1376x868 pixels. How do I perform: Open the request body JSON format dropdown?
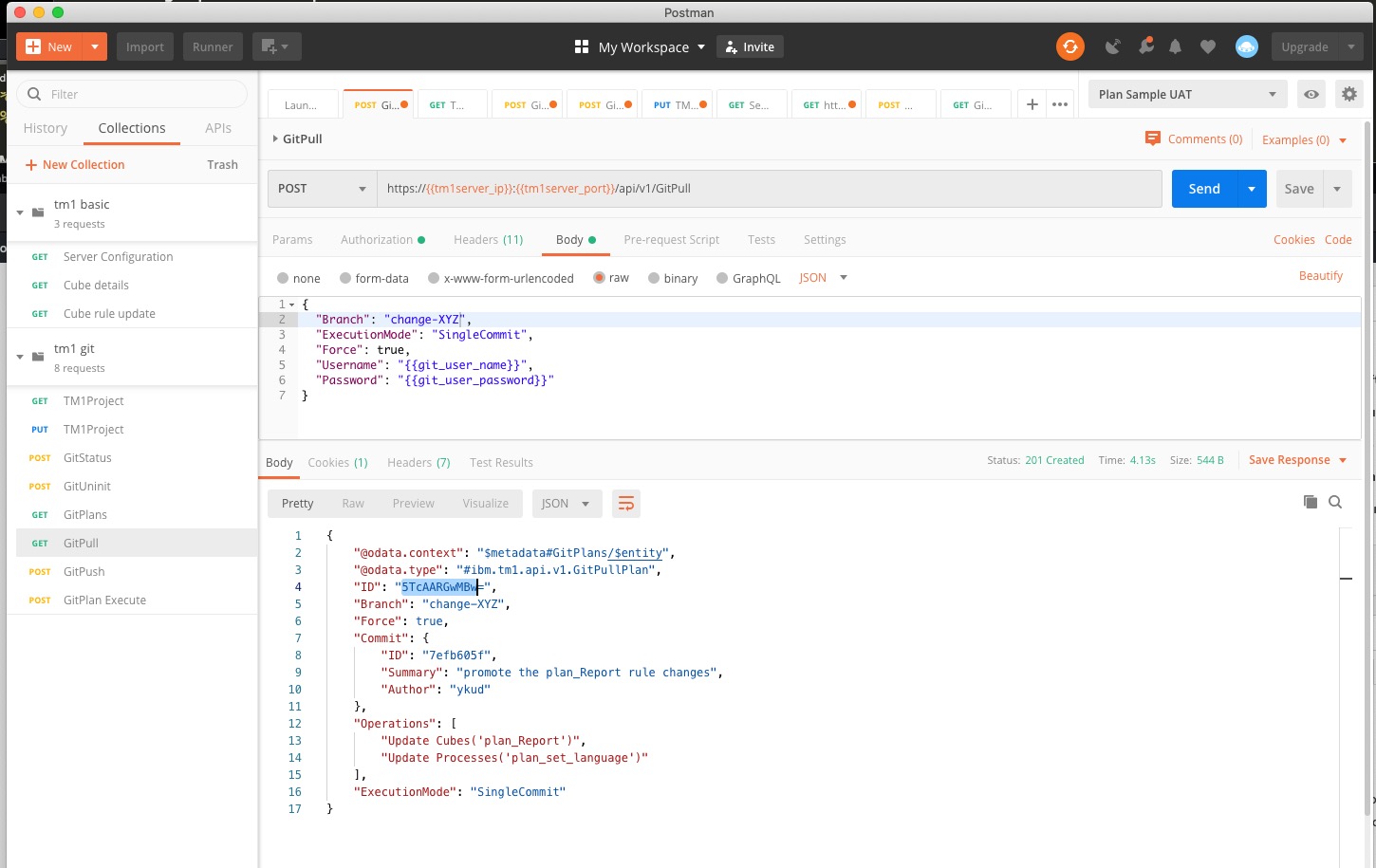click(x=824, y=278)
